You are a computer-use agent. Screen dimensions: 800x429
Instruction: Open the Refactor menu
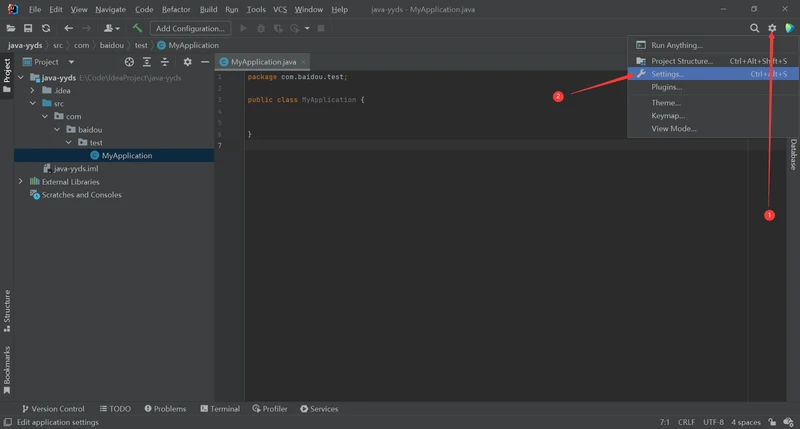(176, 9)
